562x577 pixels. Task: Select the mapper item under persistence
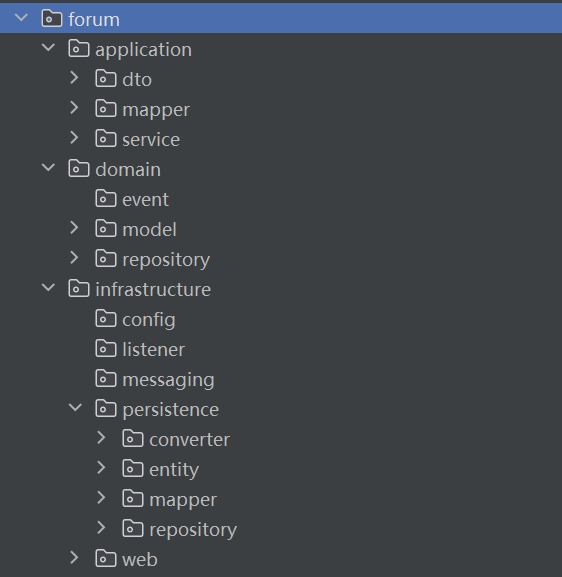183,500
